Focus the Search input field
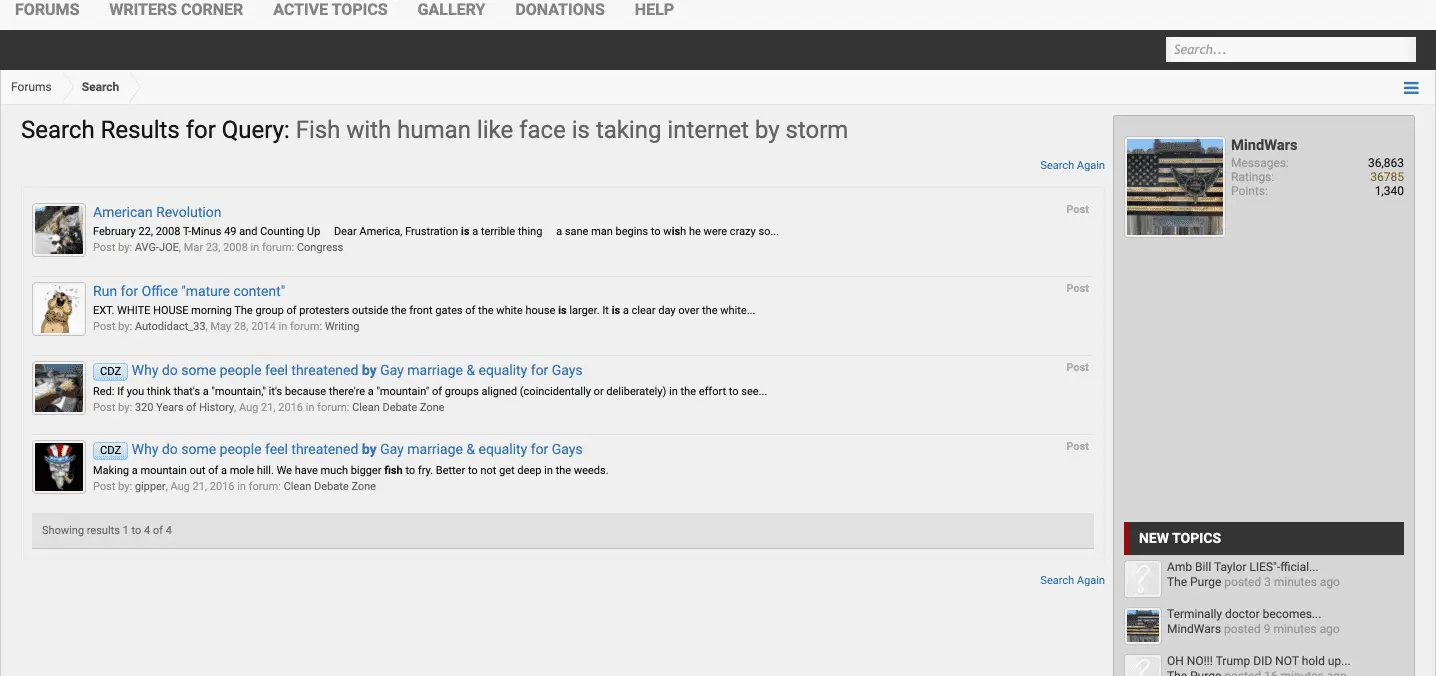The height and width of the screenshot is (676, 1436). 1291,49
